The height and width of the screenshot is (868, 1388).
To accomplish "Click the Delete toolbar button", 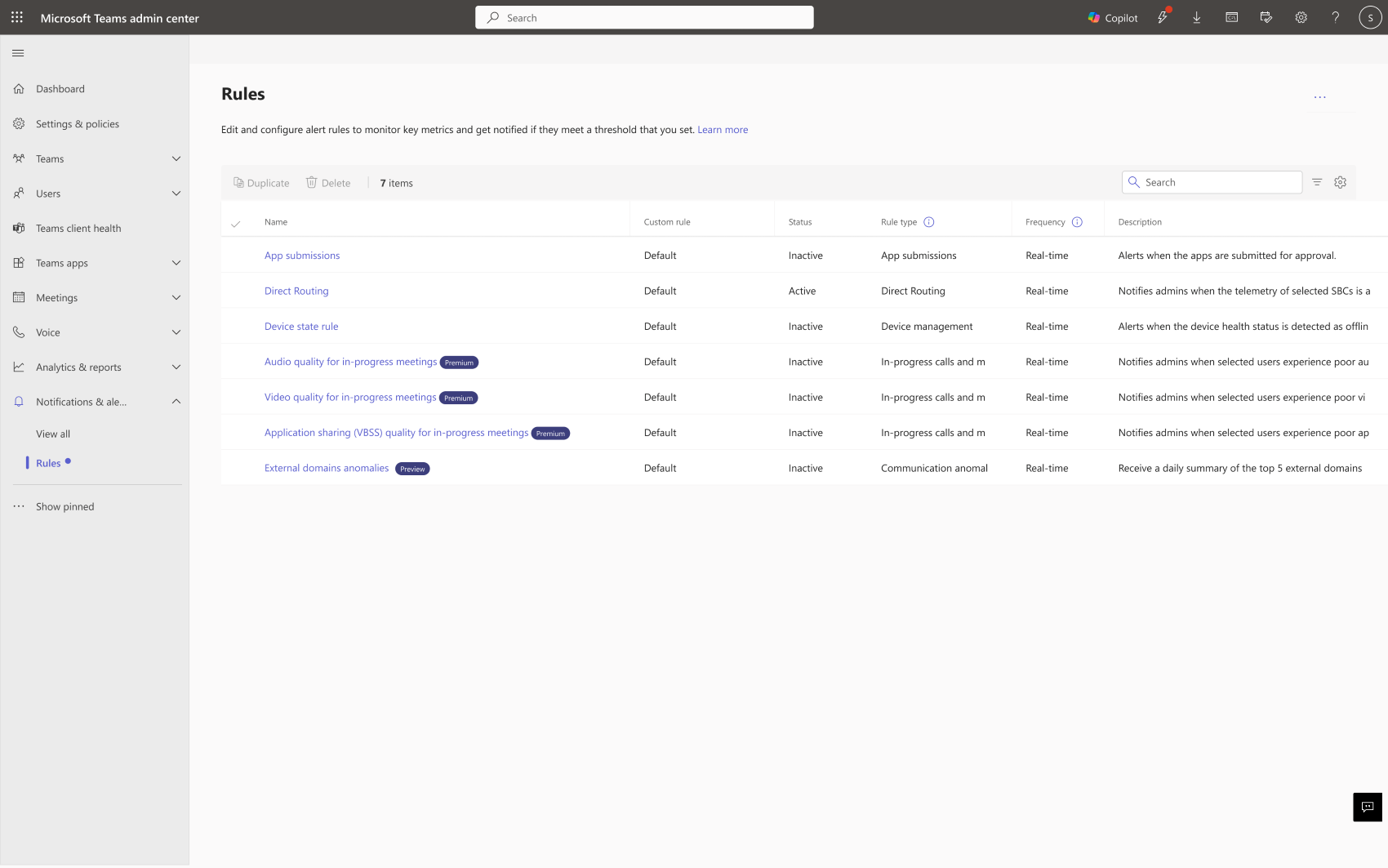I will point(328,183).
